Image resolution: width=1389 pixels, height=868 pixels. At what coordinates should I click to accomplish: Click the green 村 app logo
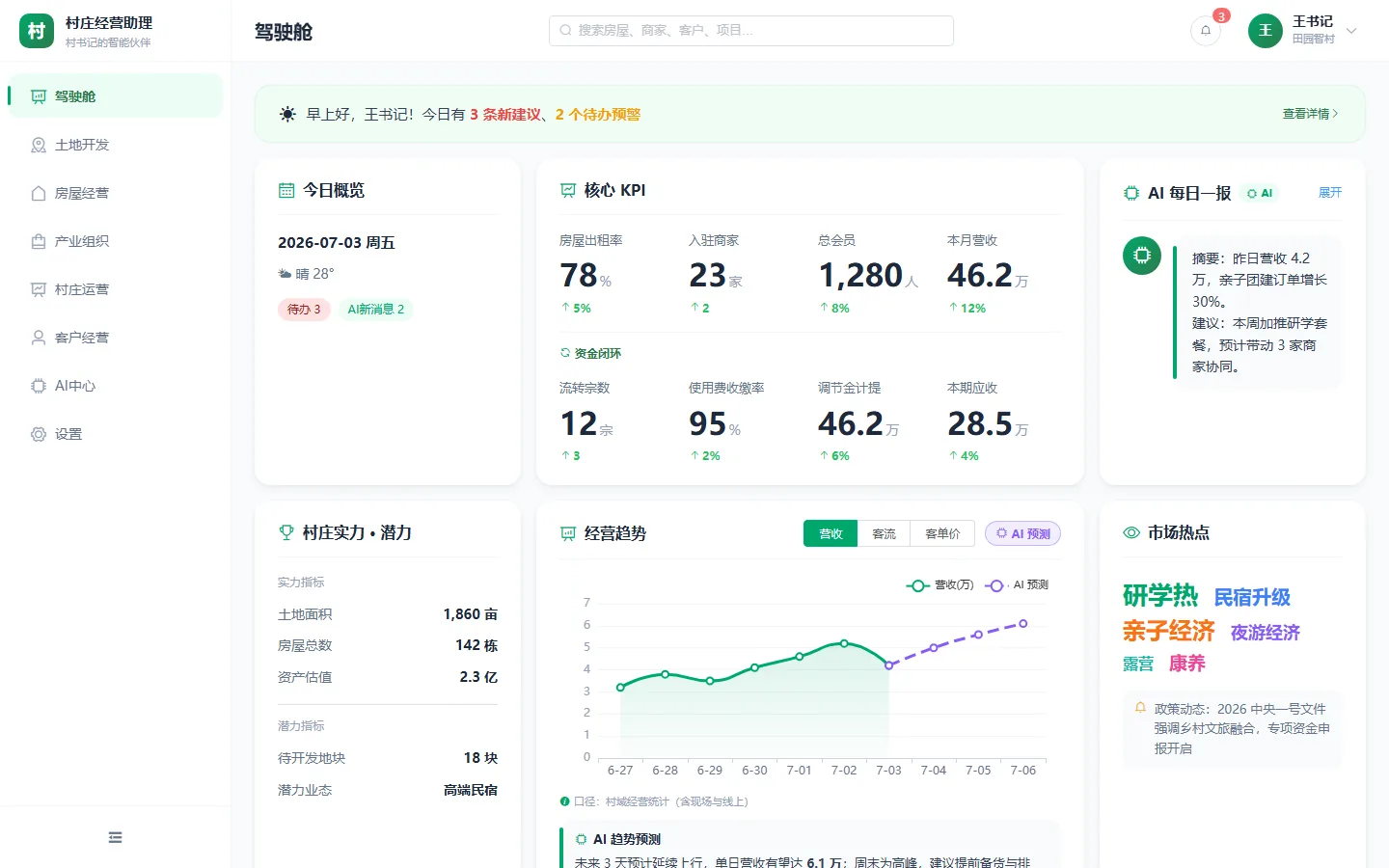[37, 31]
